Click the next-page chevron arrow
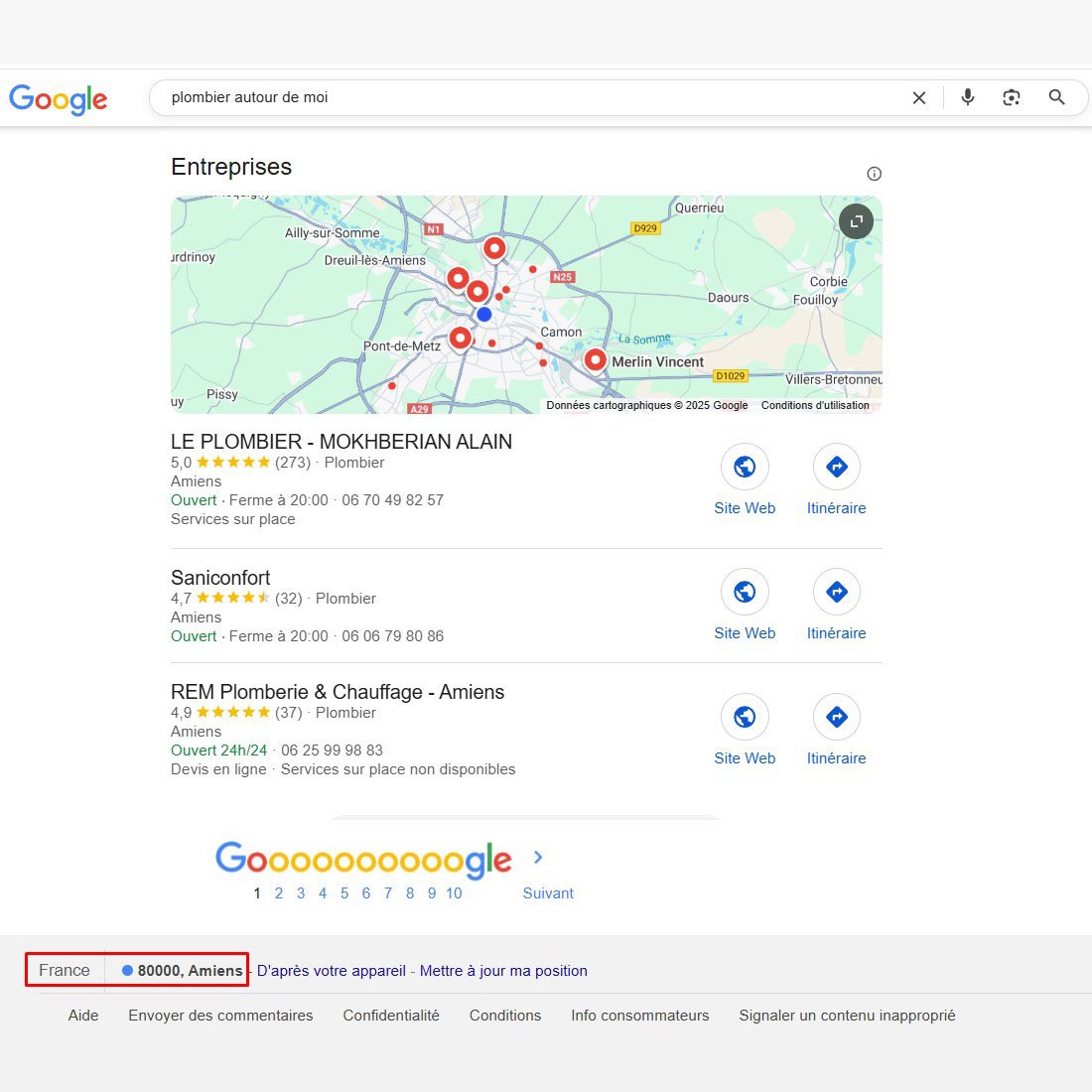This screenshot has width=1092, height=1092. [x=538, y=858]
